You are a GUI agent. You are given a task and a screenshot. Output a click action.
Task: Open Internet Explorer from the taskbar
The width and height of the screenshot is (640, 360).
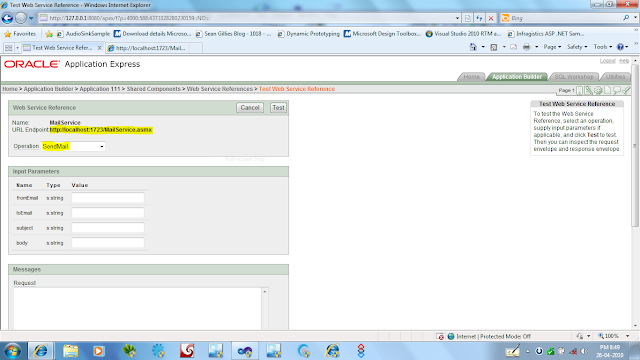(40, 351)
